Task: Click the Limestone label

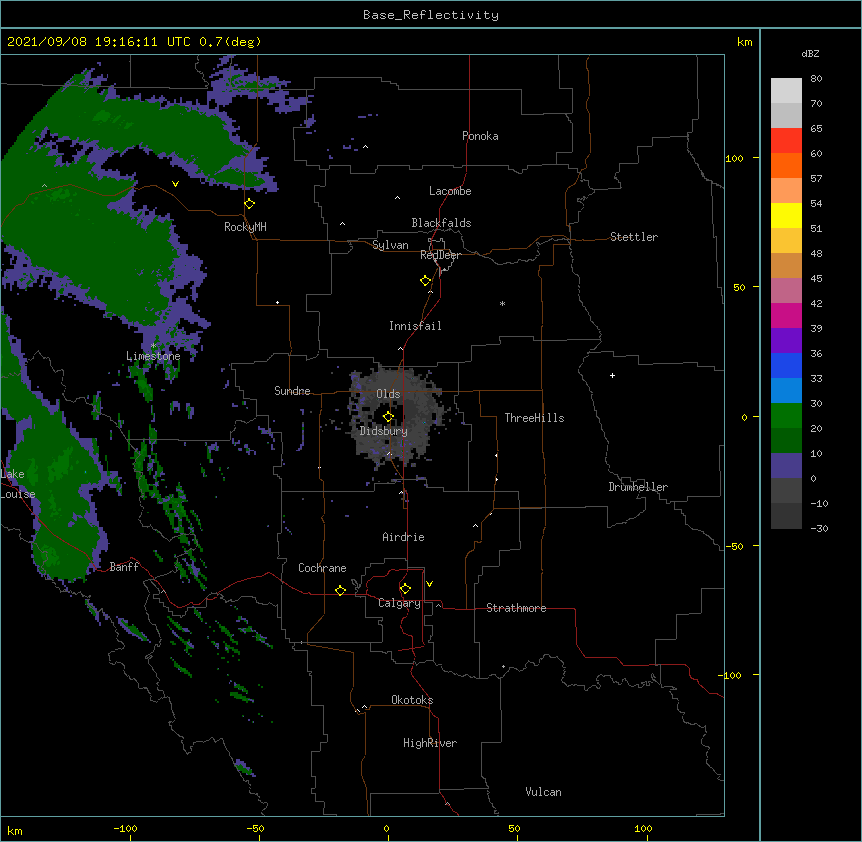Action: pos(153,356)
